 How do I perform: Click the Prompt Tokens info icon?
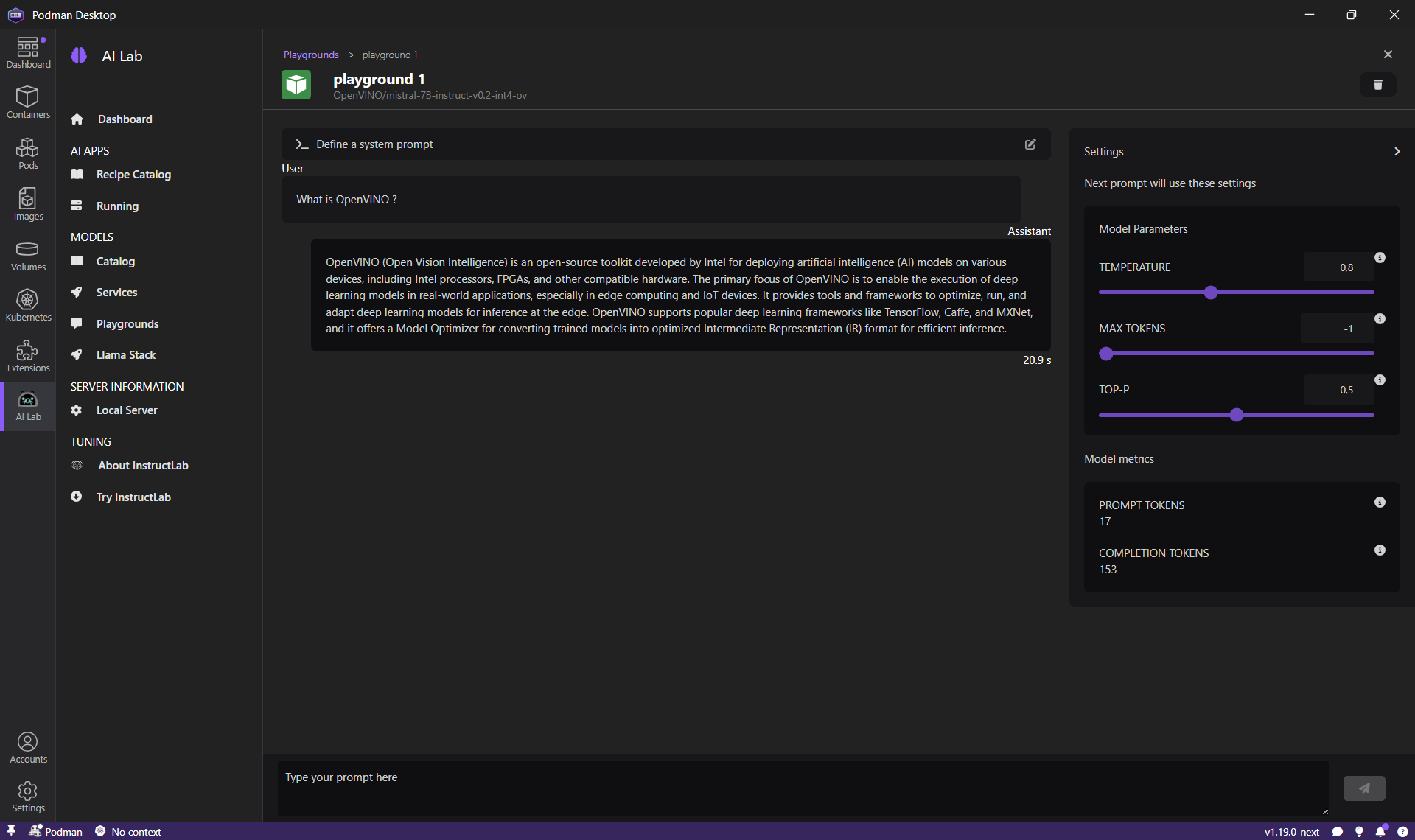point(1380,503)
